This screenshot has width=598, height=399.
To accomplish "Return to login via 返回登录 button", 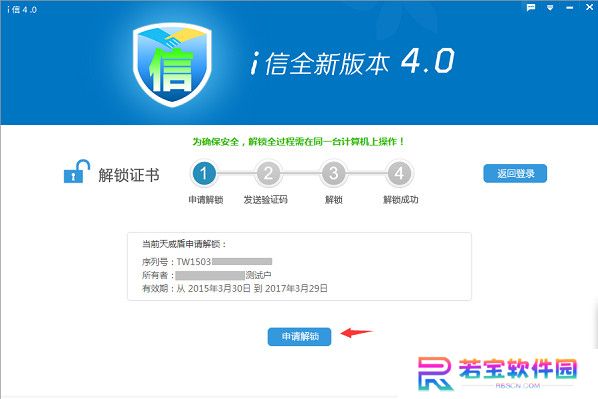I will coord(515,174).
